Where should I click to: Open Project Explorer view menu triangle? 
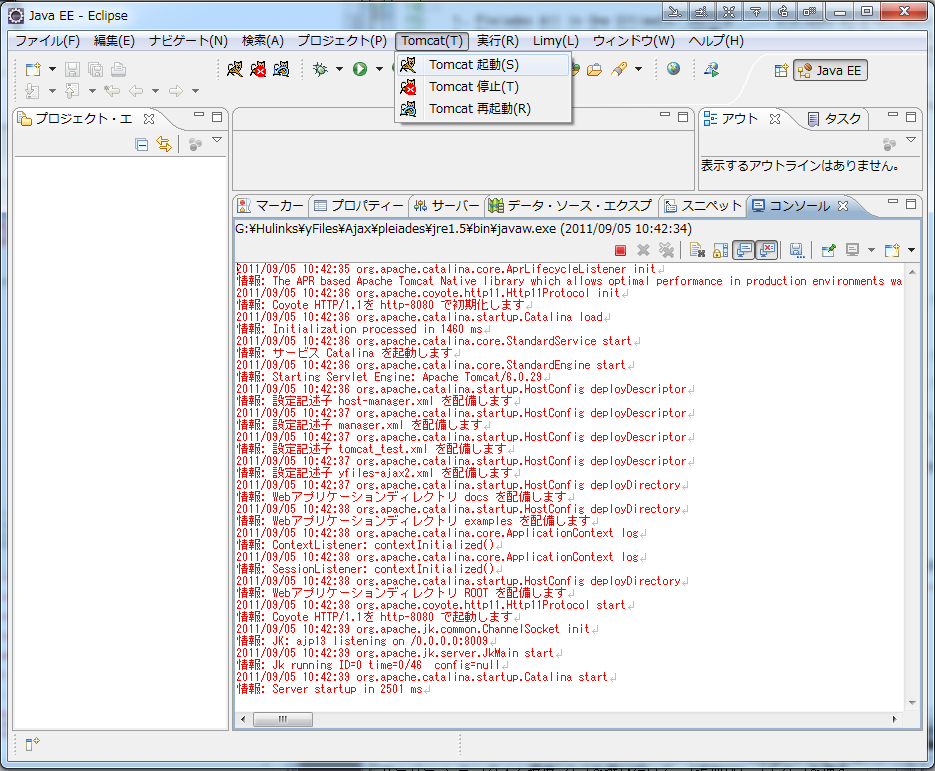(217, 140)
